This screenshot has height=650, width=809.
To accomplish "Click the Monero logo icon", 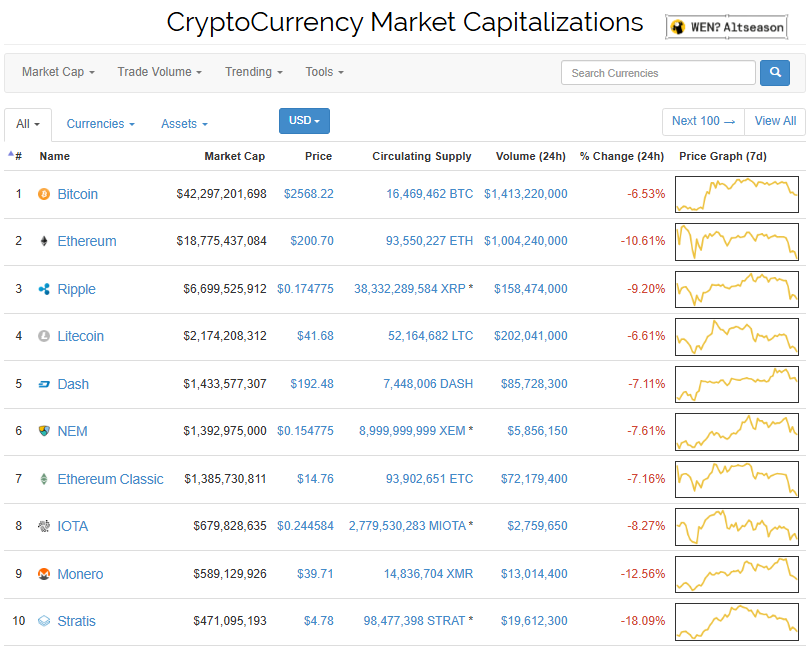I will pos(44,574).
